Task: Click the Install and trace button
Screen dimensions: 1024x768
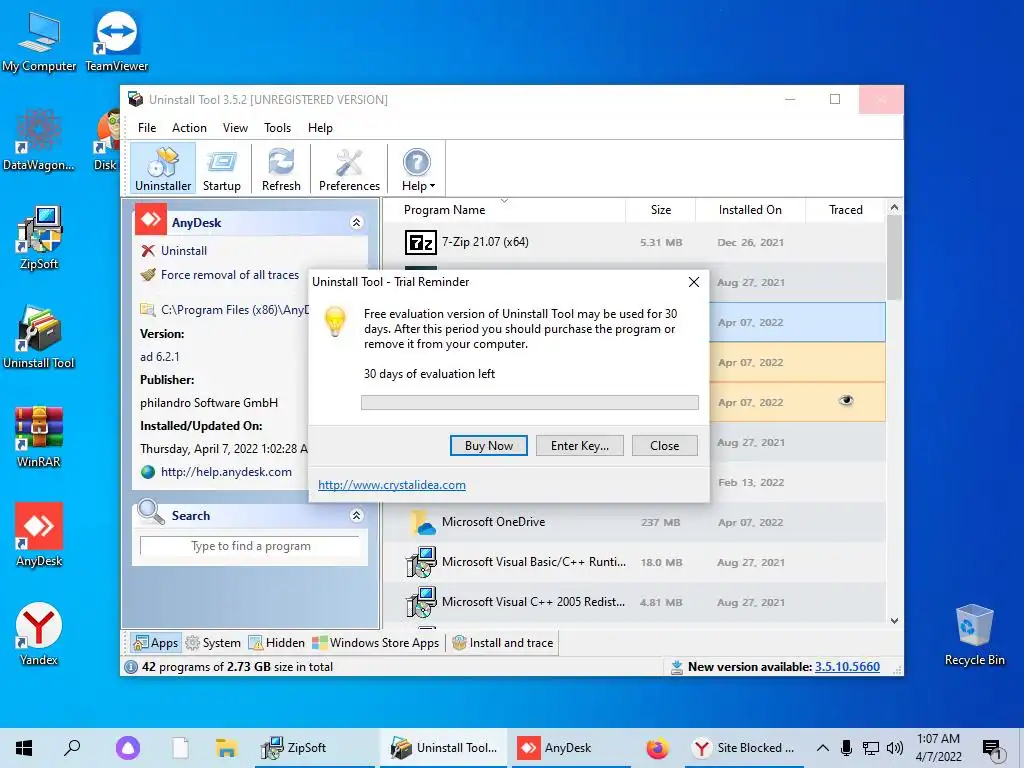Action: coord(502,643)
